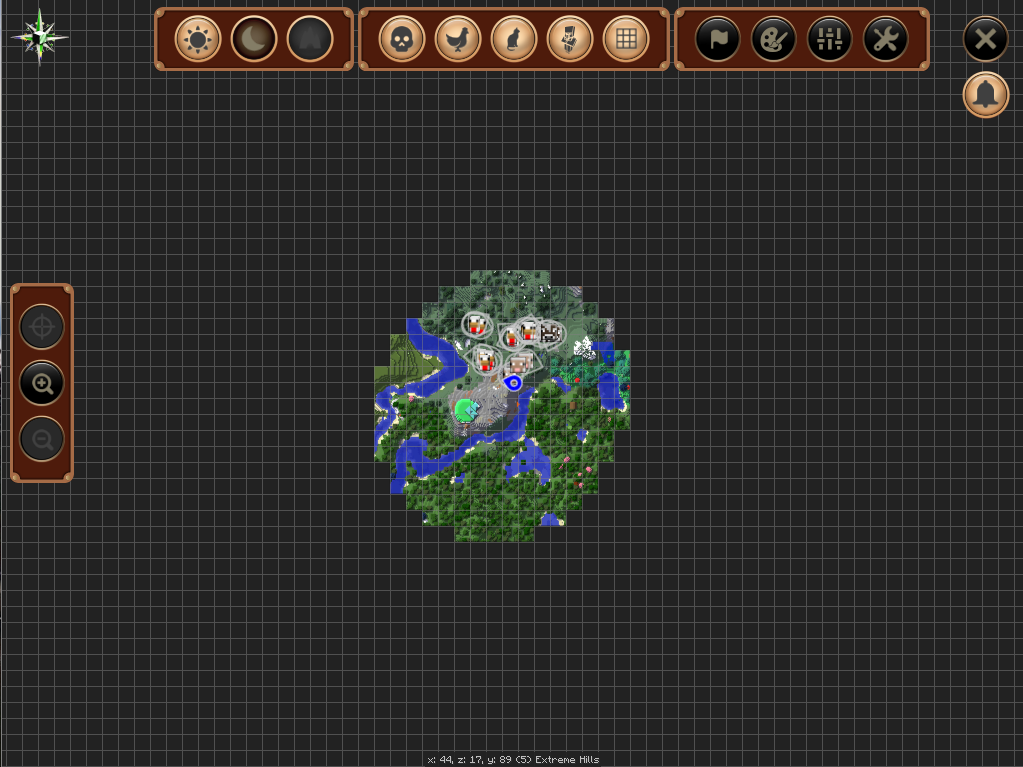Select the cow mob icon on the map
Screen dimensions: 1023x767
pos(551,333)
